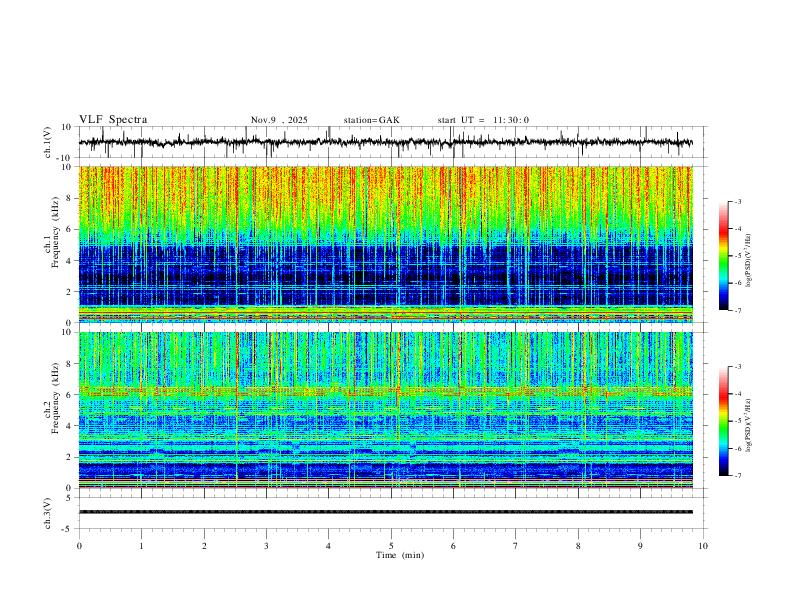Click the flat ch.3 voltage trace line
This screenshot has width=792, height=612.
point(385,512)
